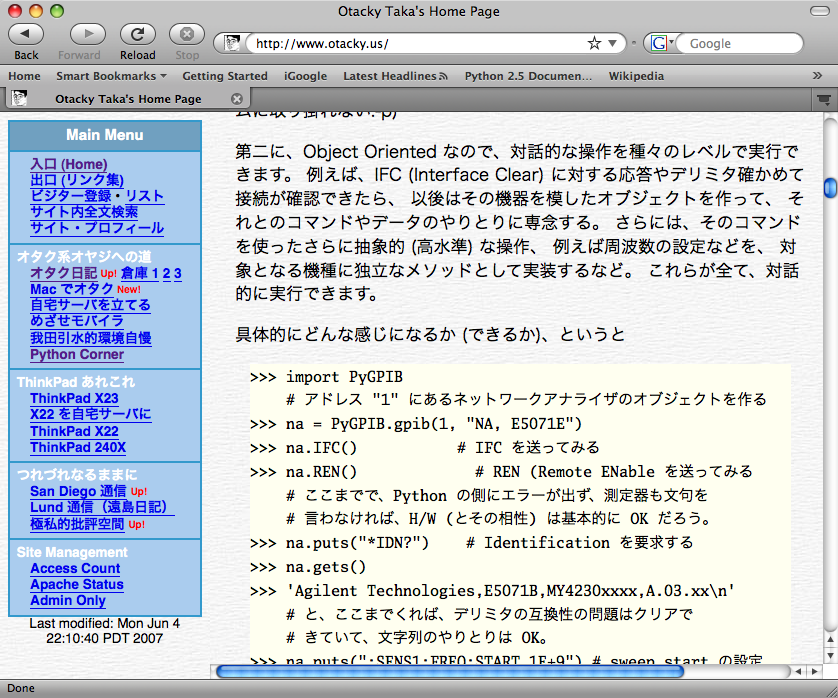Click the '>>> na.gets()' code line
Screen dimensions: 838x698
(308, 567)
